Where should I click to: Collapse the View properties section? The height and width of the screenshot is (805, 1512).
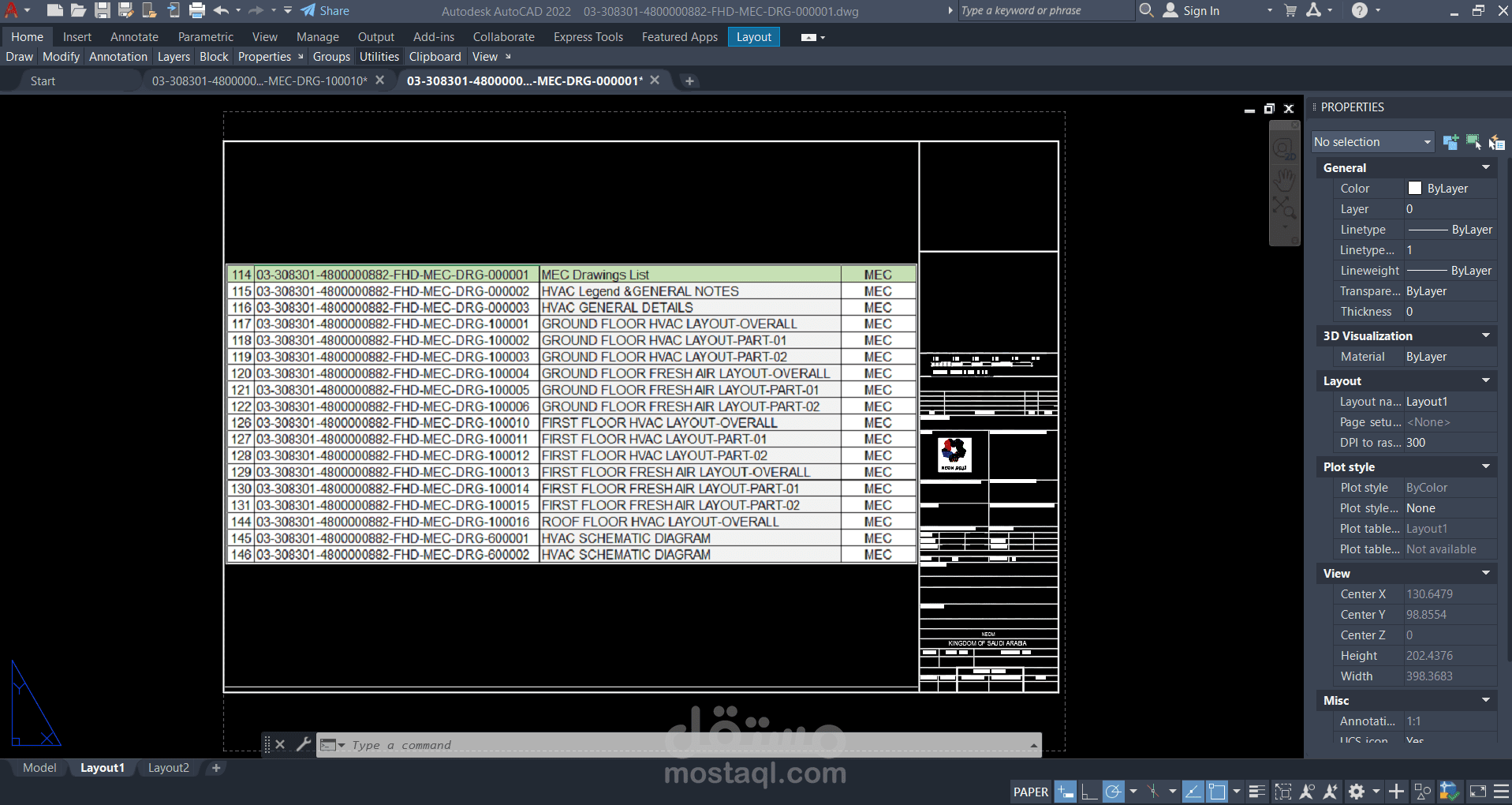point(1486,573)
